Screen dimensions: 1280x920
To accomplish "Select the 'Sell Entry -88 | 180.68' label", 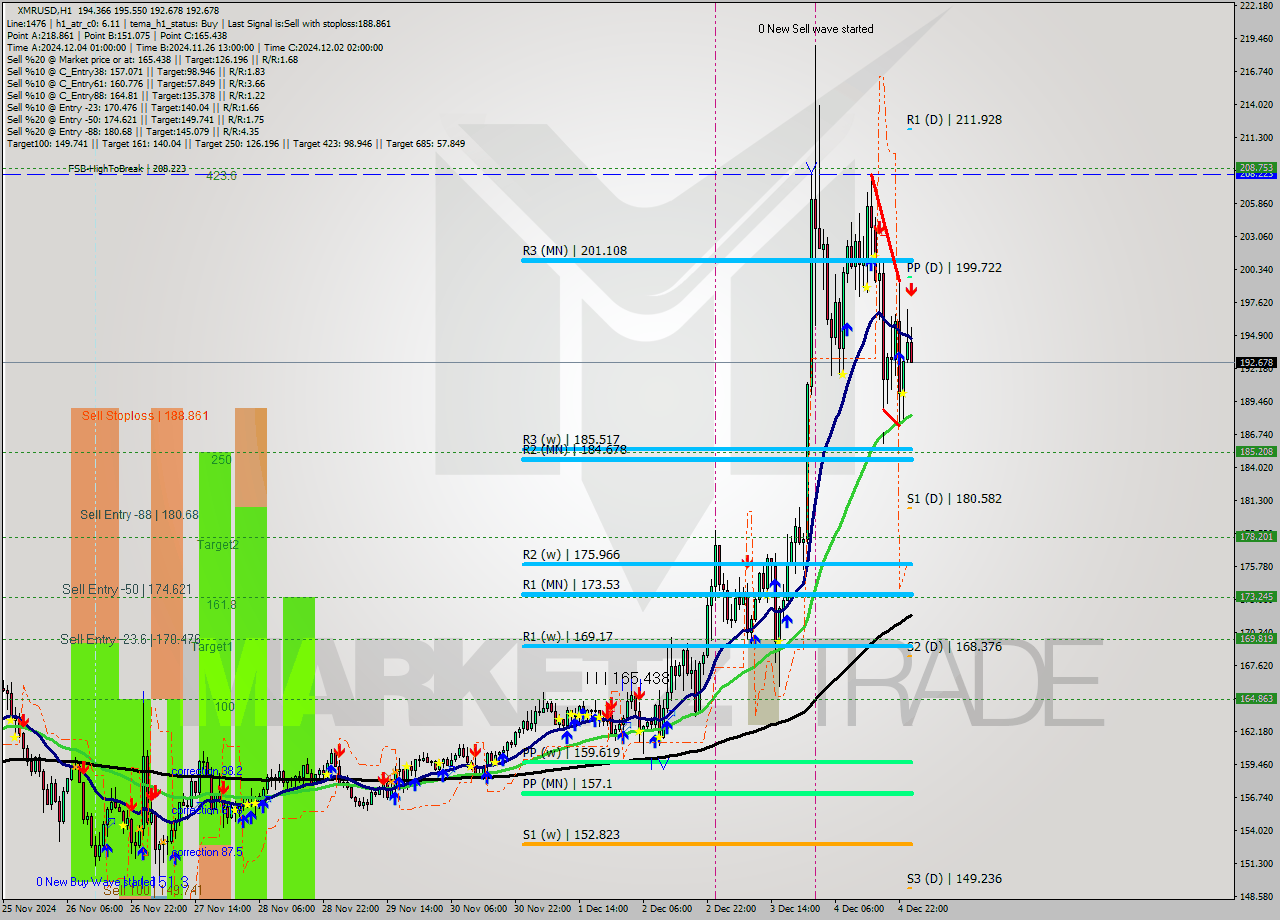I will (140, 515).
